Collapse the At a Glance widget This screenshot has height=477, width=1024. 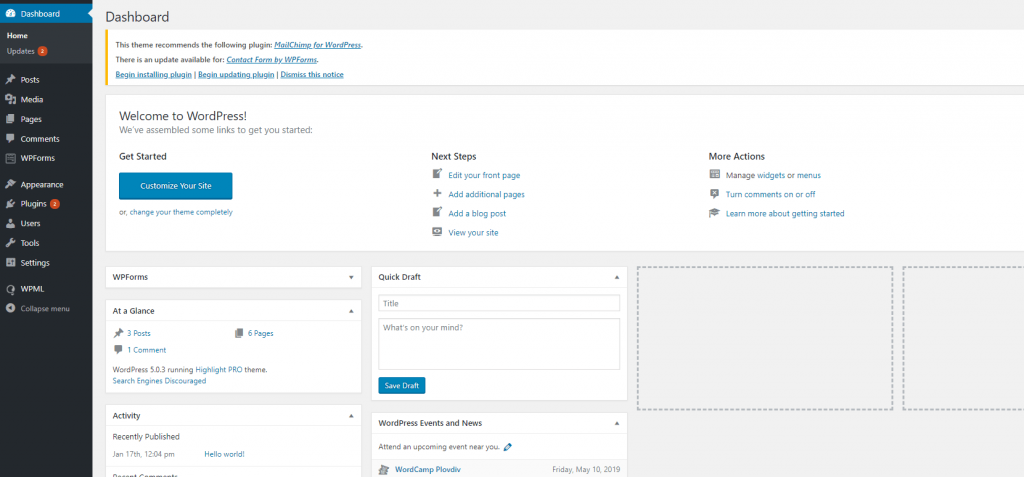click(350, 311)
